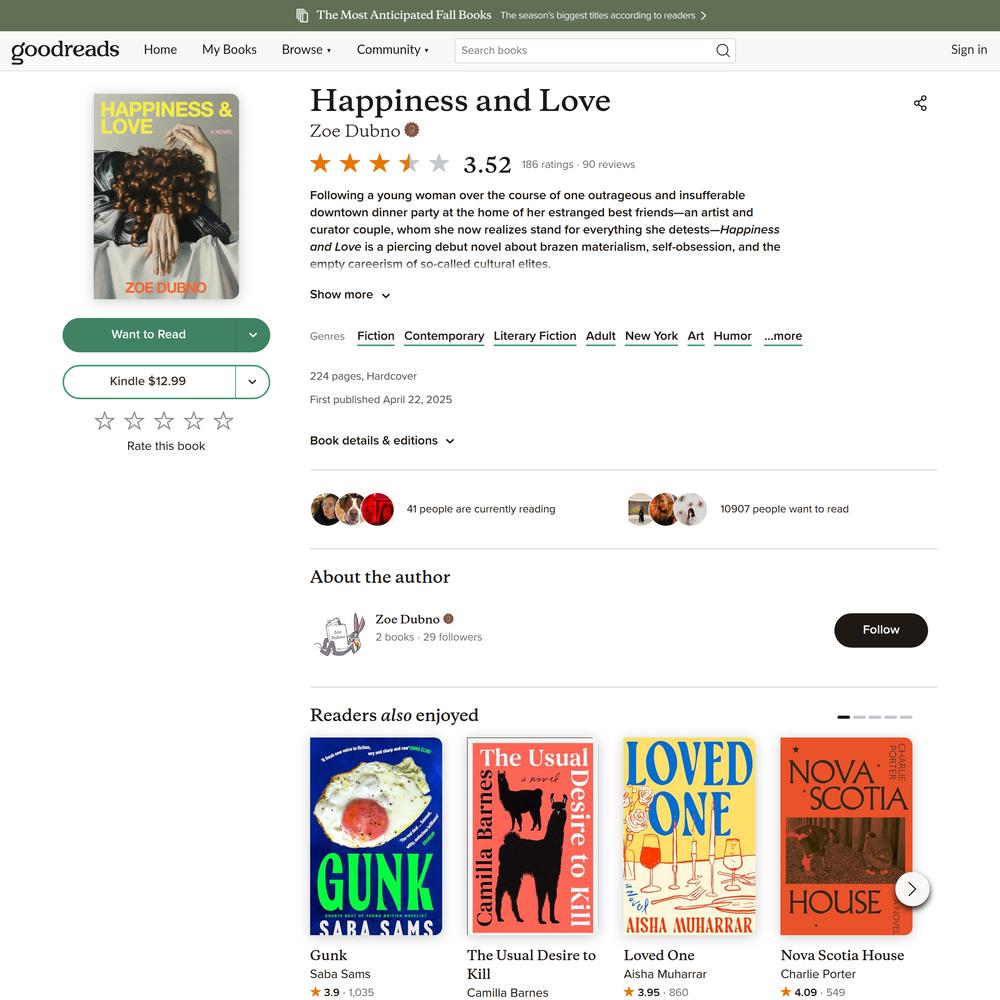Follow author Zoe Dubno
The image size is (1000, 1000).
[881, 630]
